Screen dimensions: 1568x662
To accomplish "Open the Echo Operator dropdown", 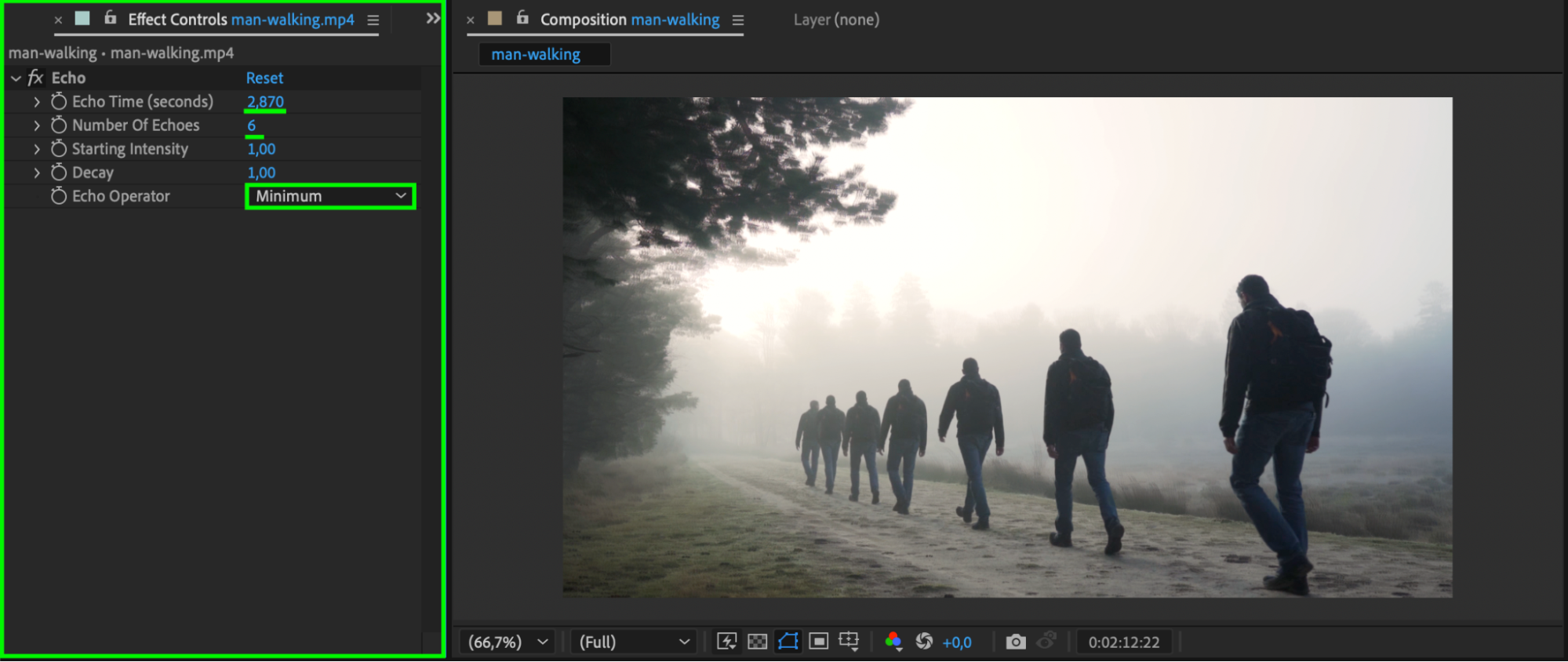I will tap(330, 196).
